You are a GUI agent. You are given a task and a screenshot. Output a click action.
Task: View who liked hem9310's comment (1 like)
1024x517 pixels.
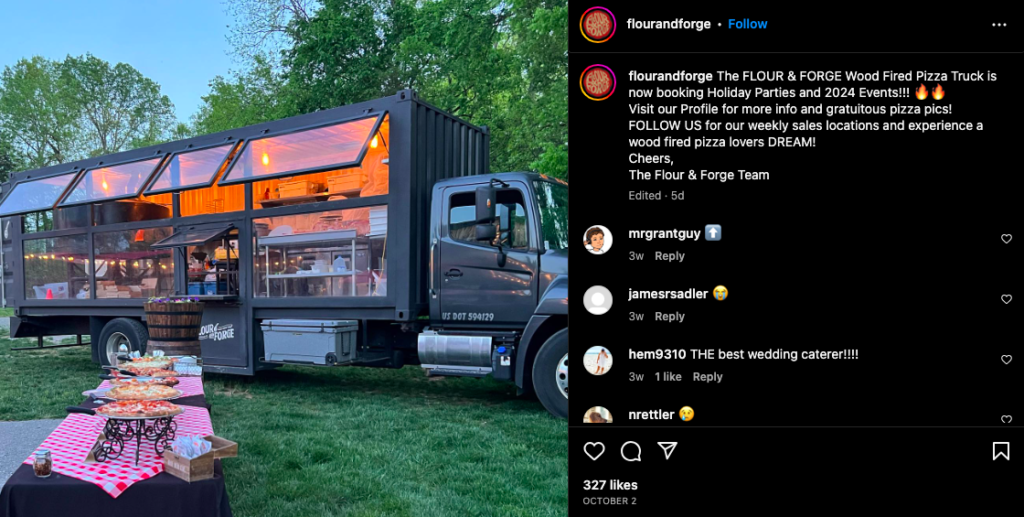(x=667, y=377)
